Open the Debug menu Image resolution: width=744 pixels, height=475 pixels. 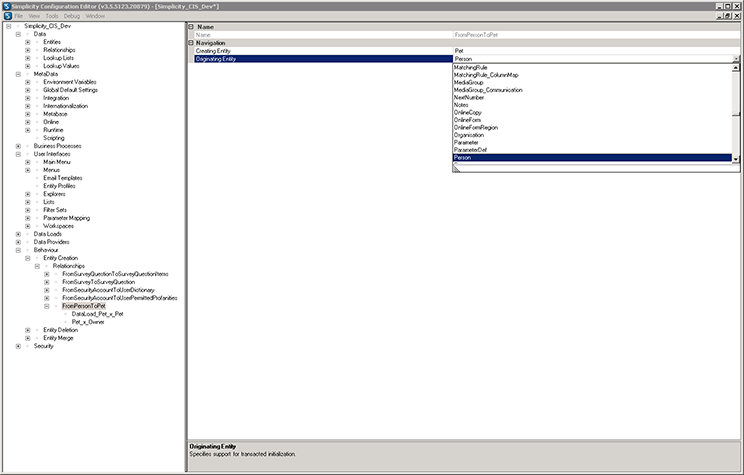pyautogui.click(x=71, y=16)
